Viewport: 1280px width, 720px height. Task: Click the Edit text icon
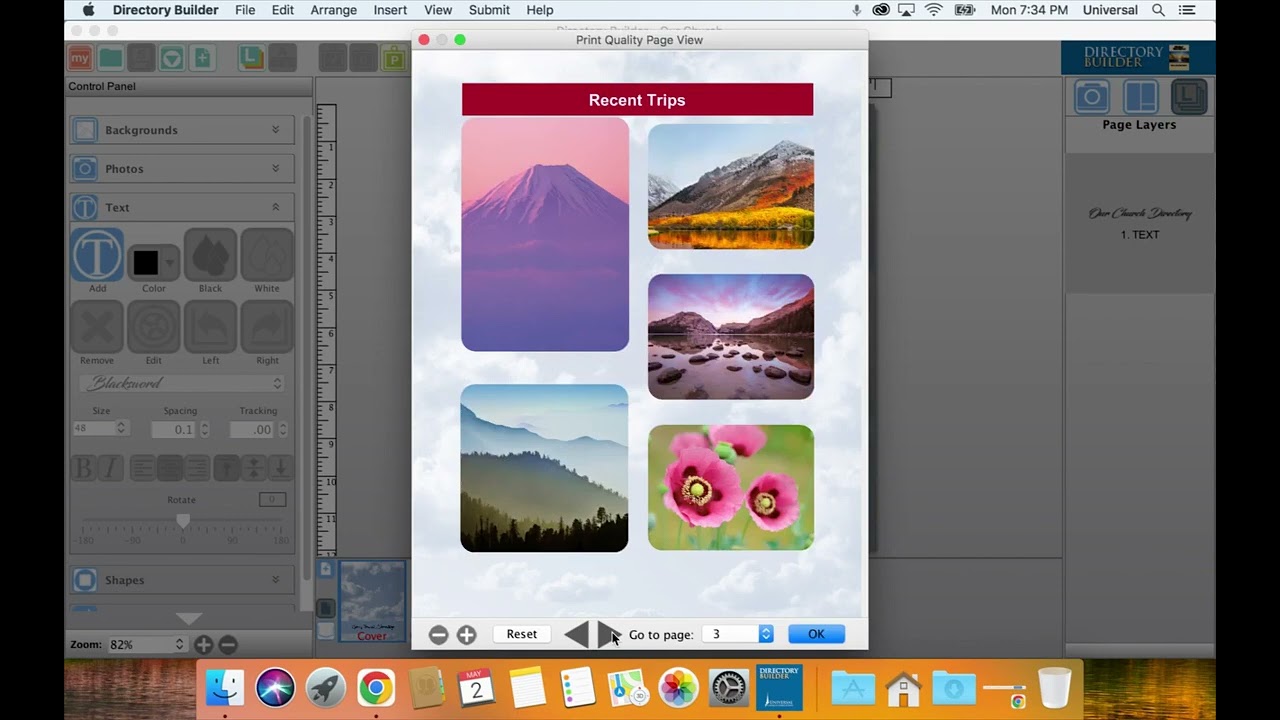[x=153, y=327]
